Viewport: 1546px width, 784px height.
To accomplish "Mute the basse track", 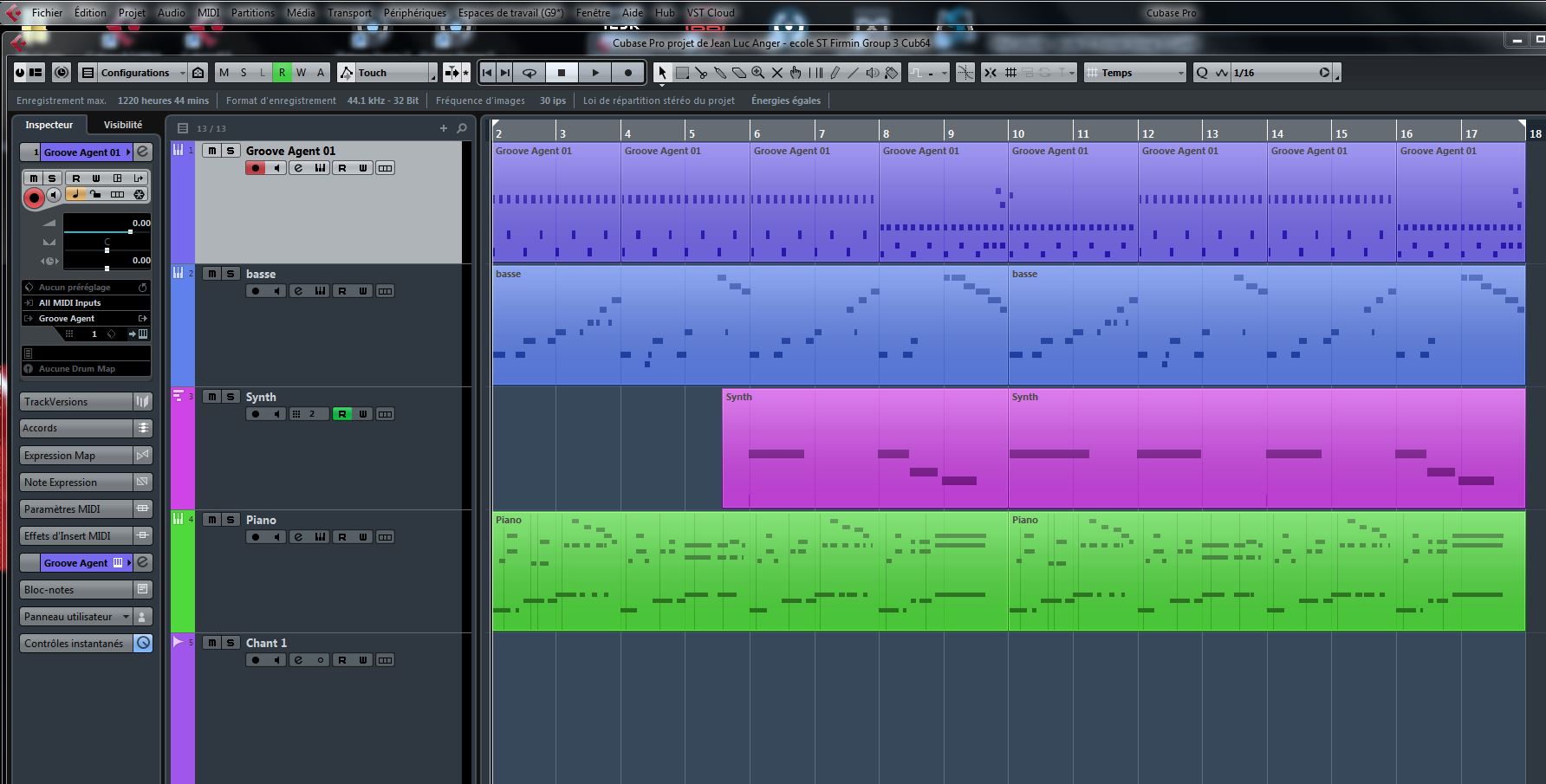I will coord(211,274).
